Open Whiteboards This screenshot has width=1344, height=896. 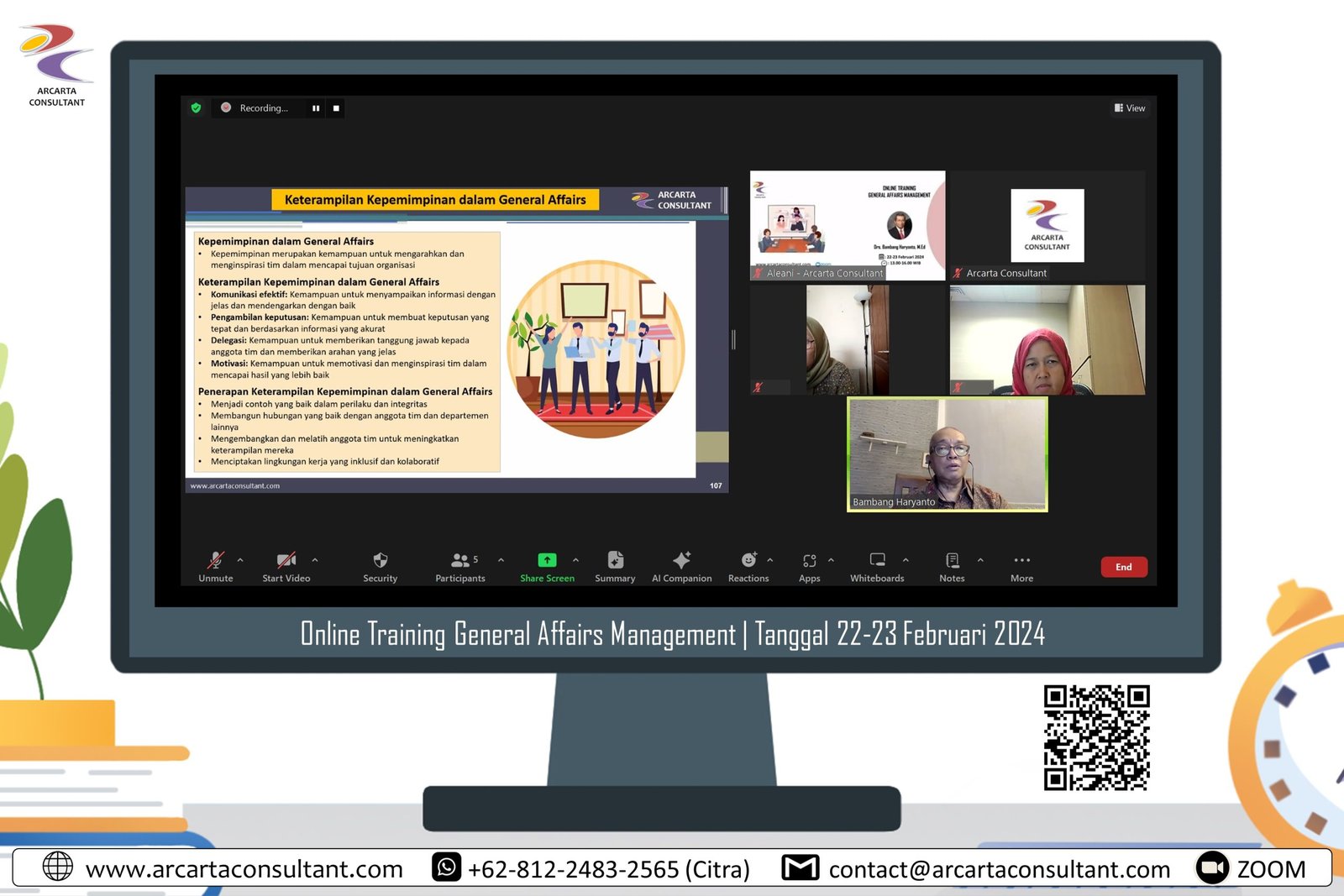point(877,561)
